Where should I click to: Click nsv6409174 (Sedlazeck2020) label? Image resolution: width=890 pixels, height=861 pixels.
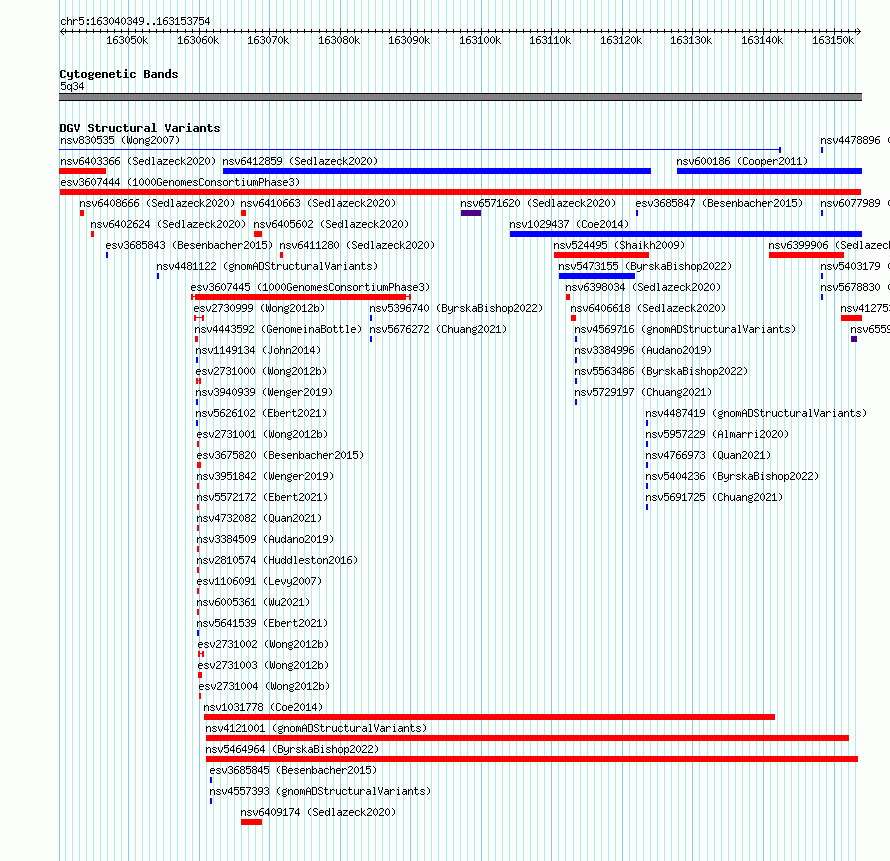(318, 812)
